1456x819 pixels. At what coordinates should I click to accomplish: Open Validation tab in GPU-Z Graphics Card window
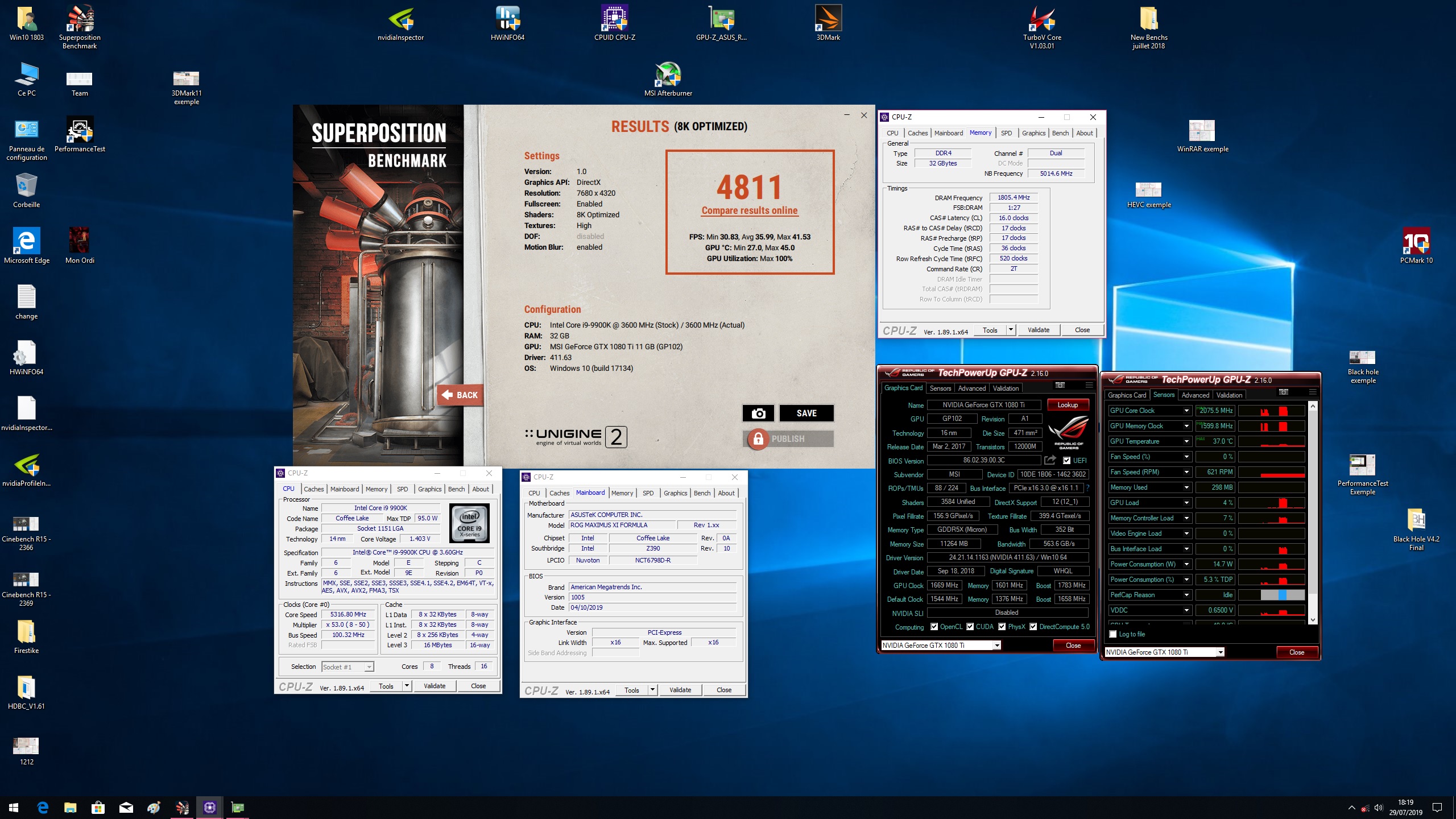[1006, 388]
